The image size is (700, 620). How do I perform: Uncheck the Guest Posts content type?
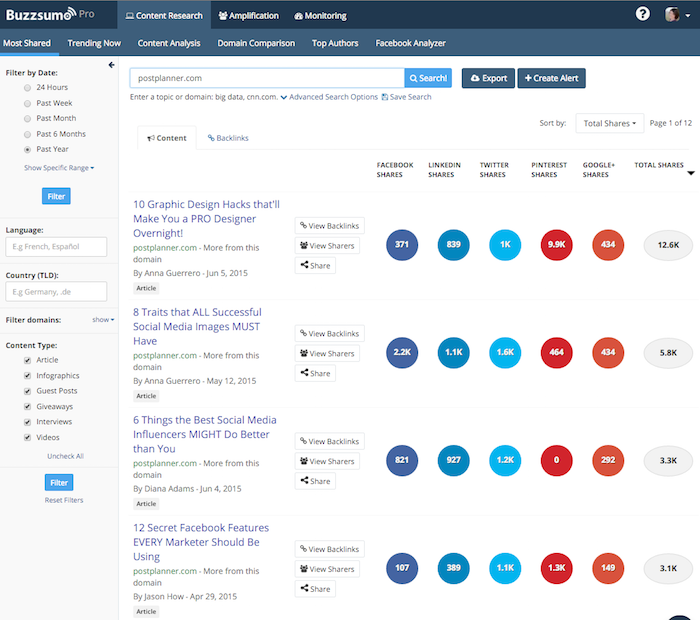pos(28,391)
